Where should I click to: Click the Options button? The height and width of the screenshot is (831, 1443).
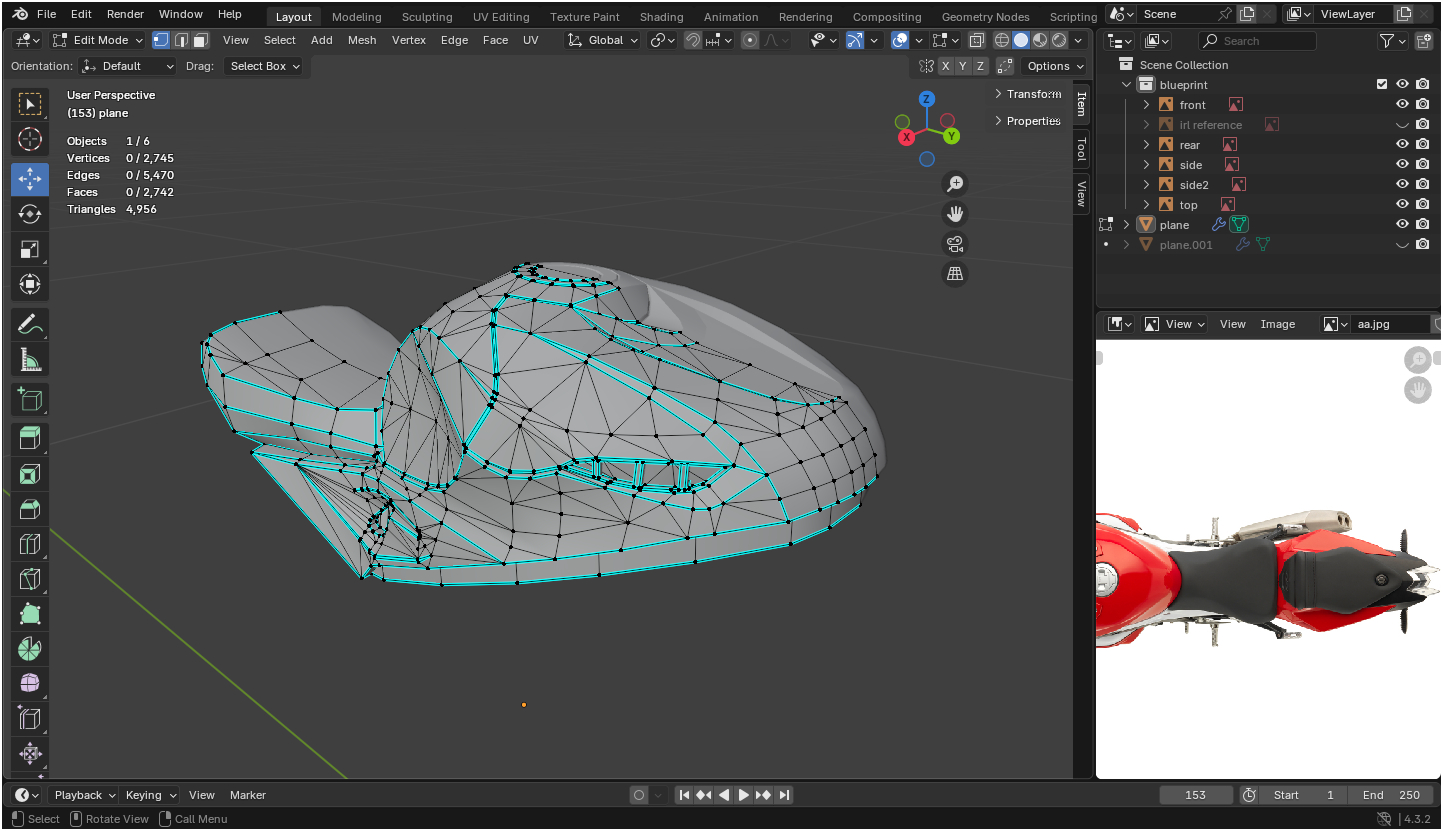[1055, 66]
